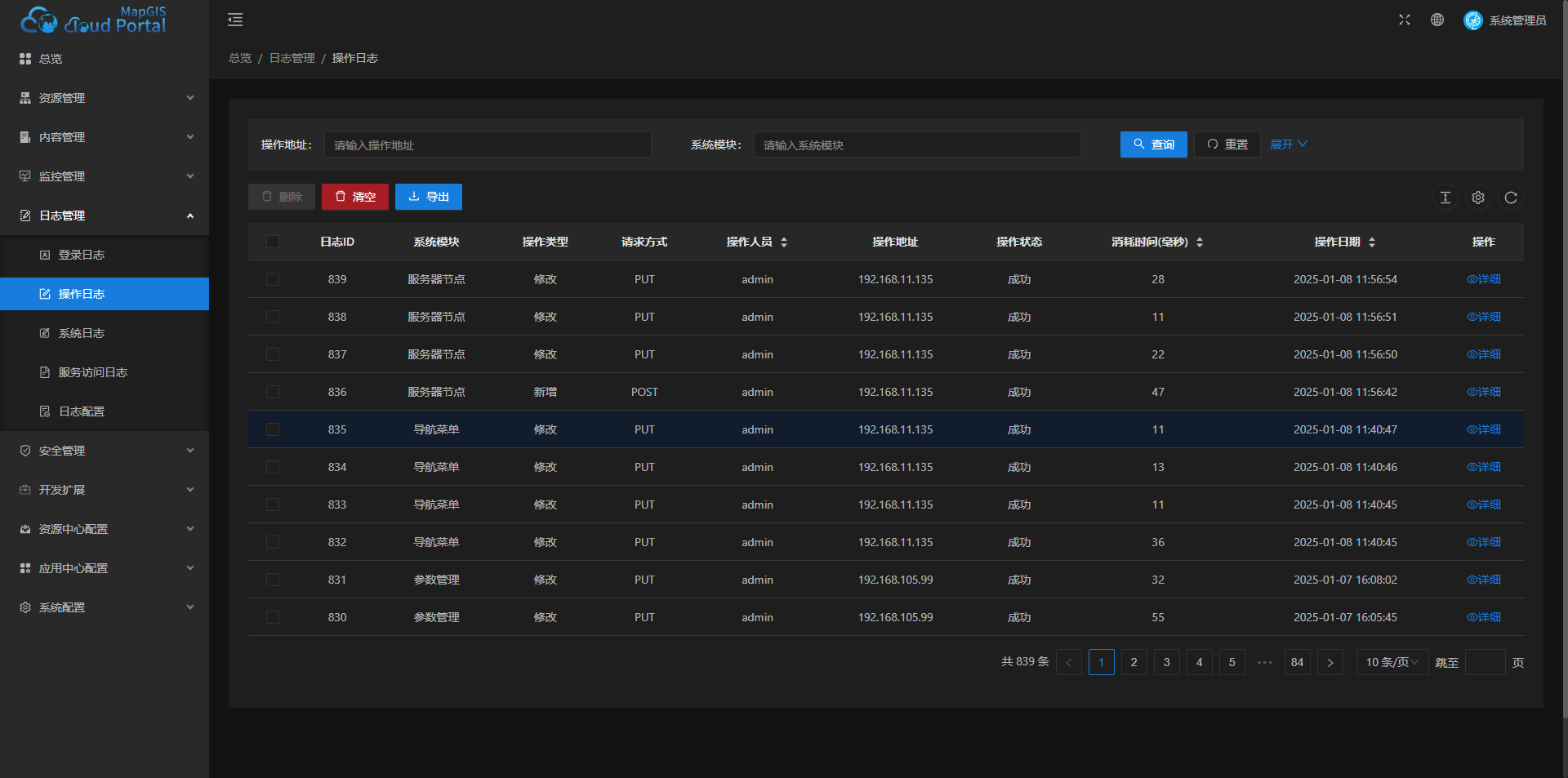Check the row for log 837
The height and width of the screenshot is (778, 1568).
click(273, 354)
